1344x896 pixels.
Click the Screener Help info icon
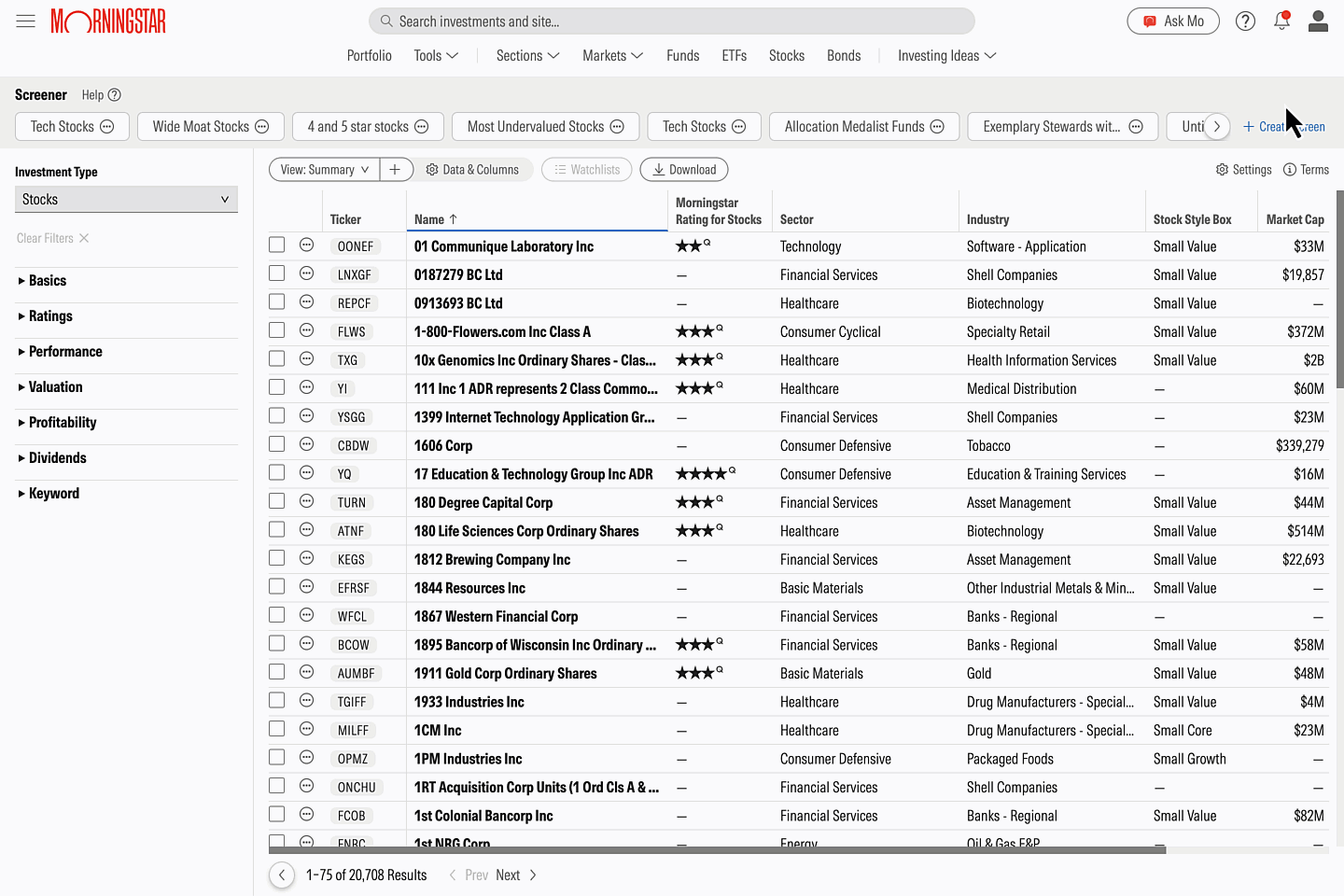point(115,95)
